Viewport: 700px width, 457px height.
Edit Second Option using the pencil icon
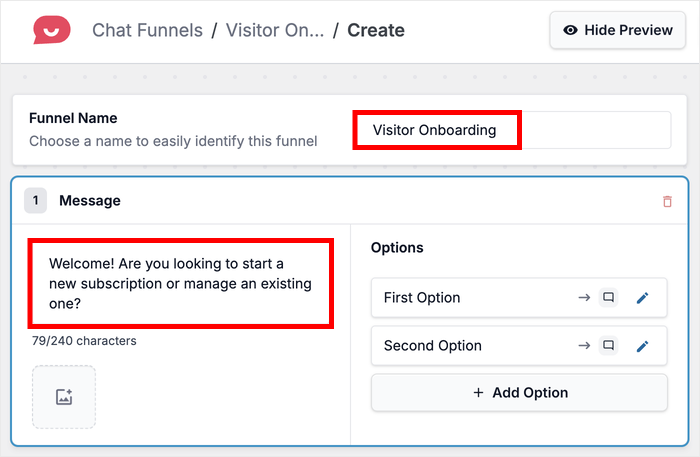click(x=643, y=346)
